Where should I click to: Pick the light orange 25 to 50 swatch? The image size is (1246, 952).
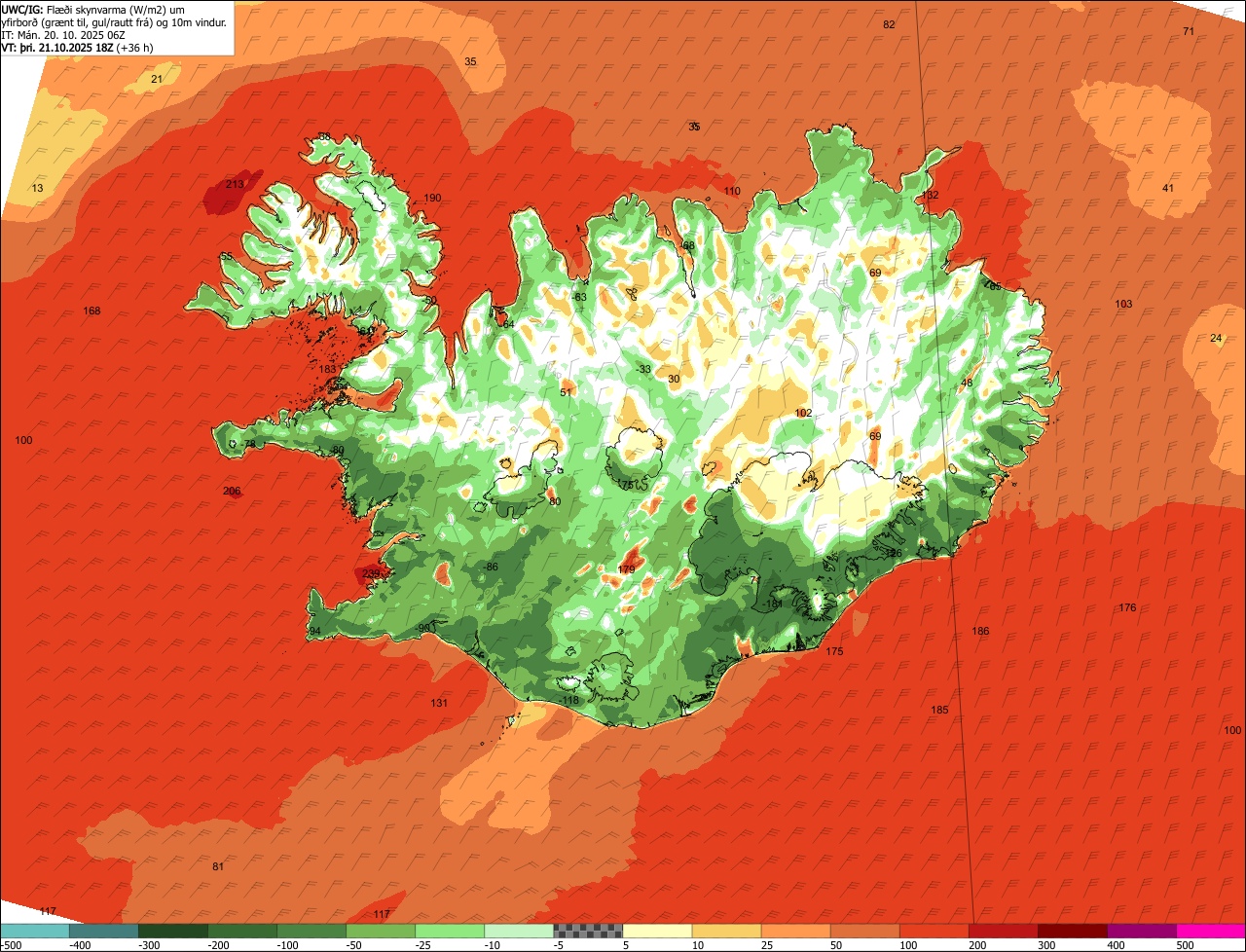pos(794,931)
